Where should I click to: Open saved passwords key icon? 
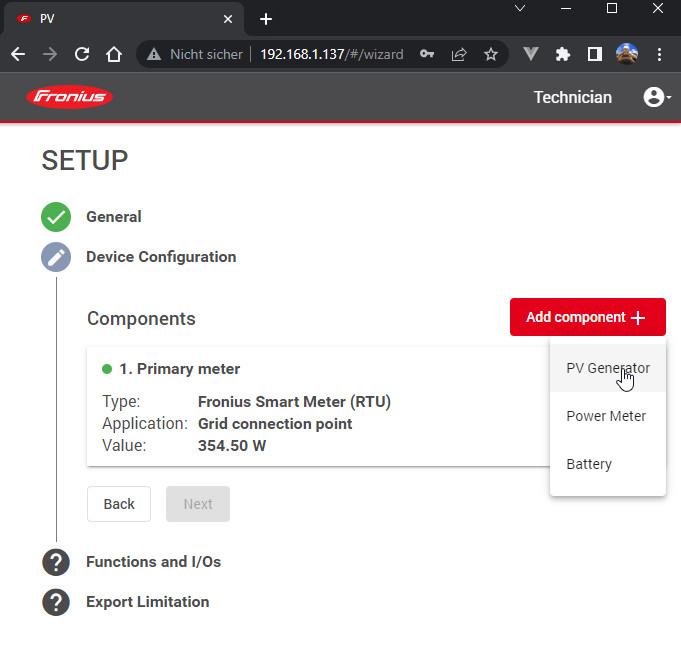(427, 55)
